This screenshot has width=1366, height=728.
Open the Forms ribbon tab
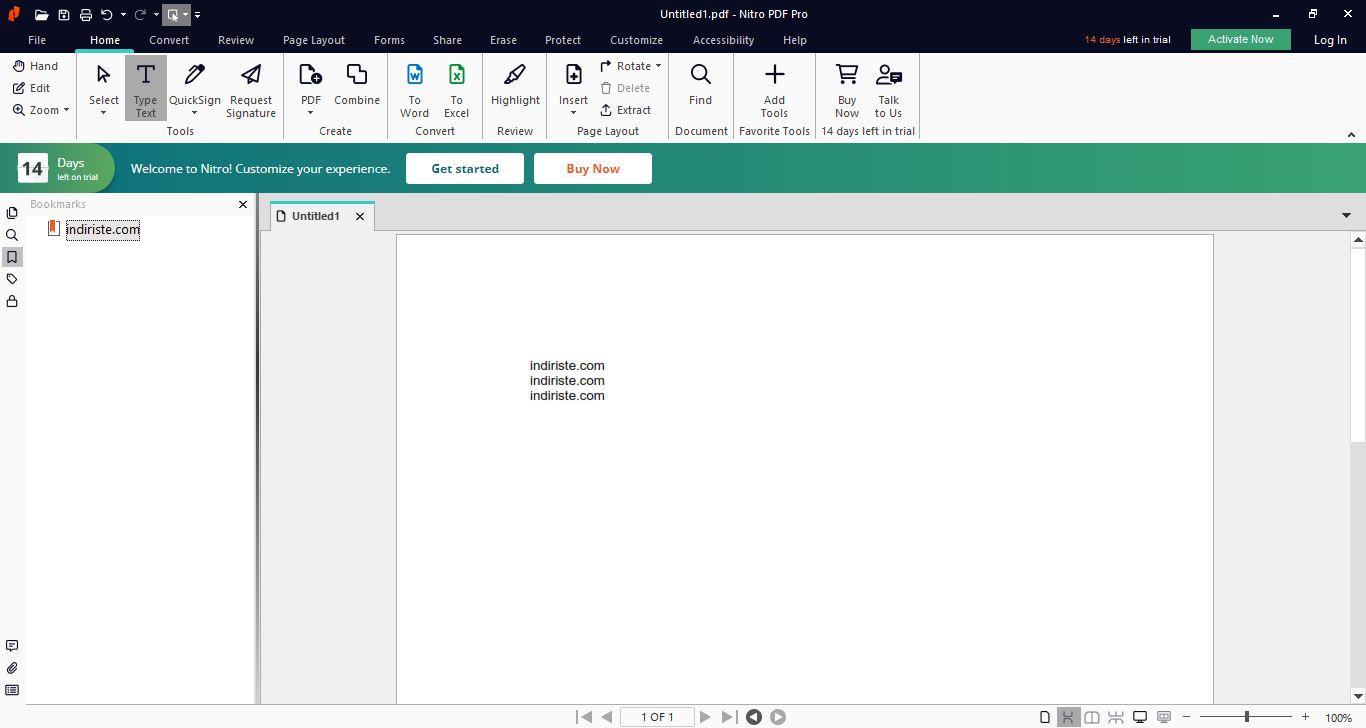click(389, 40)
